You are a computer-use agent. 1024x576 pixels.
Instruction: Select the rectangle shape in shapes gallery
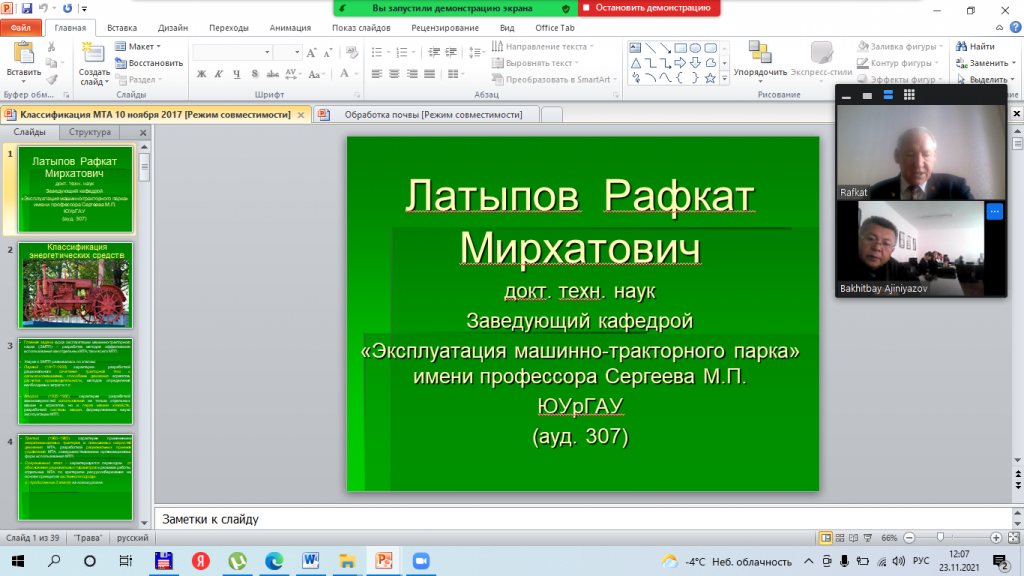coord(680,48)
